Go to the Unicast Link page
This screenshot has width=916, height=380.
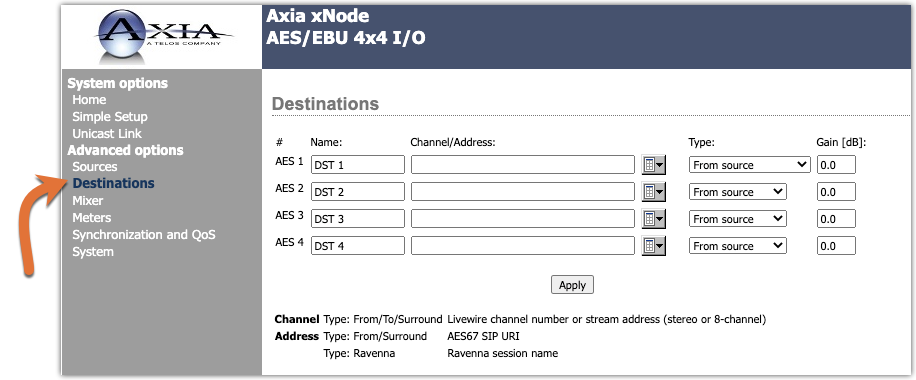click(x=107, y=133)
